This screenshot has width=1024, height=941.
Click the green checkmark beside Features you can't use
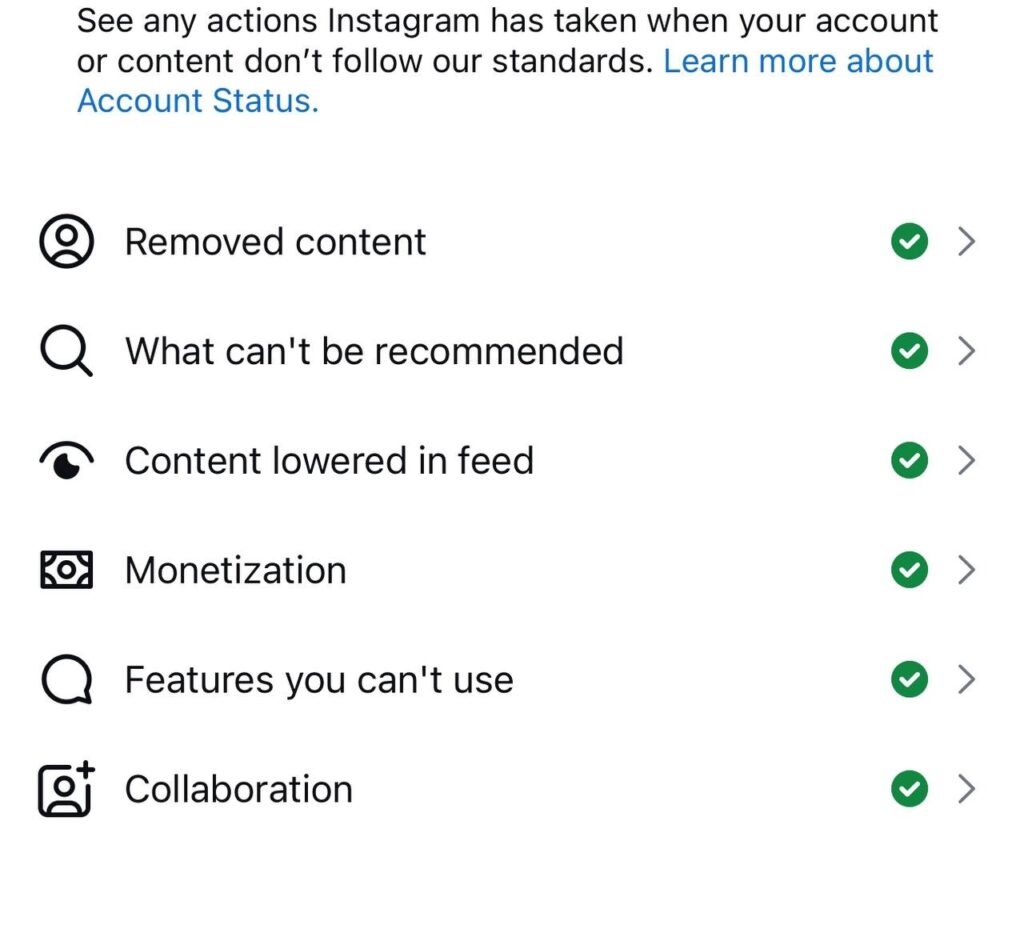(909, 679)
